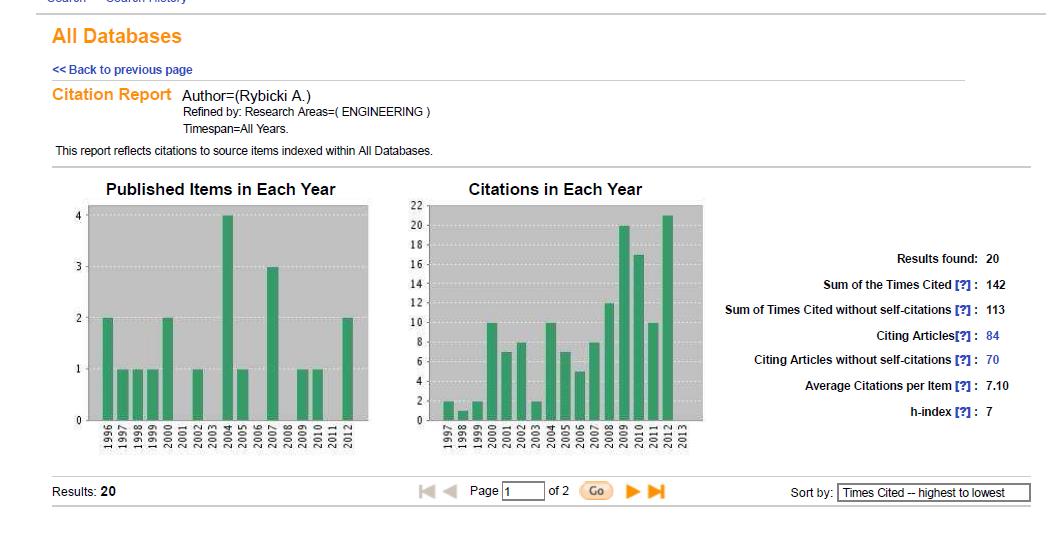This screenshot has width=1064, height=535.
Task: Open the 70 citing articles link
Action: 993,361
